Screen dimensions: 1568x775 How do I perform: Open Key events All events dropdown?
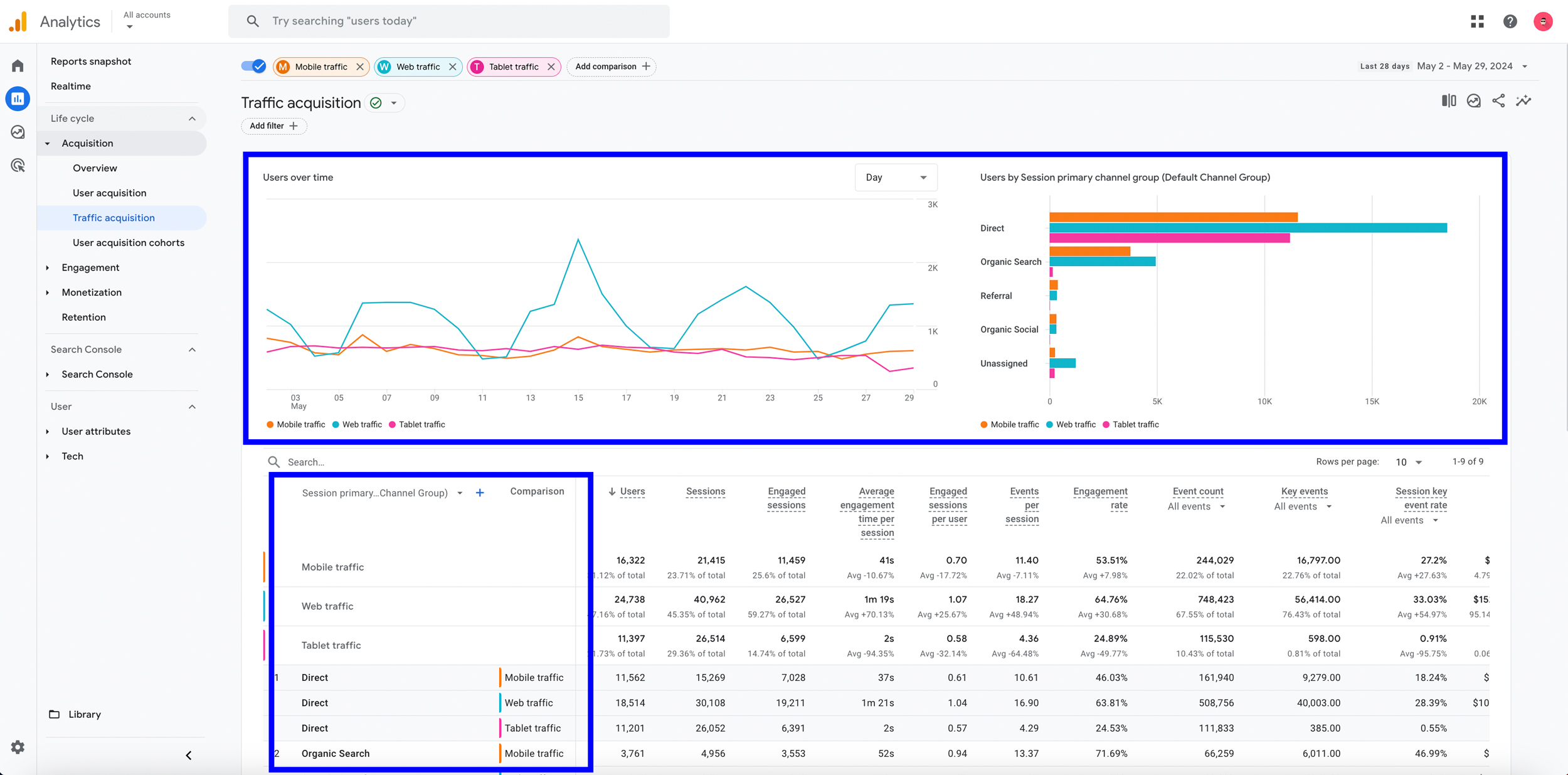pos(1303,507)
